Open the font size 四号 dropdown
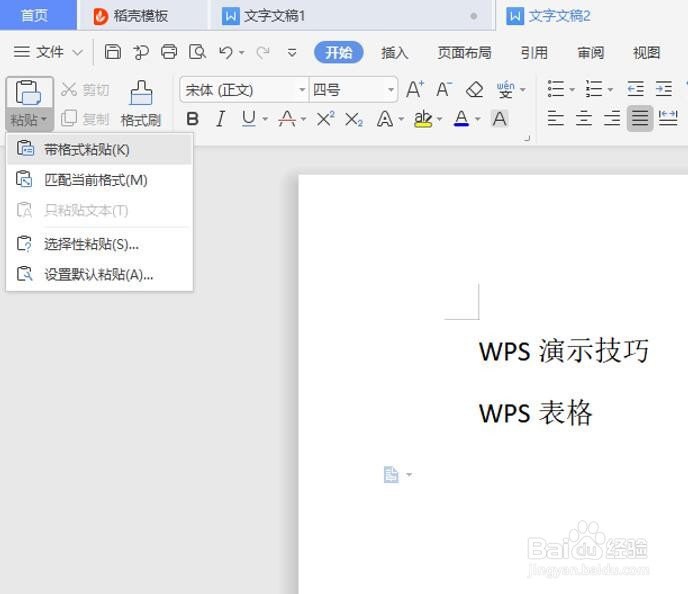This screenshot has height=594, width=688. [391, 90]
